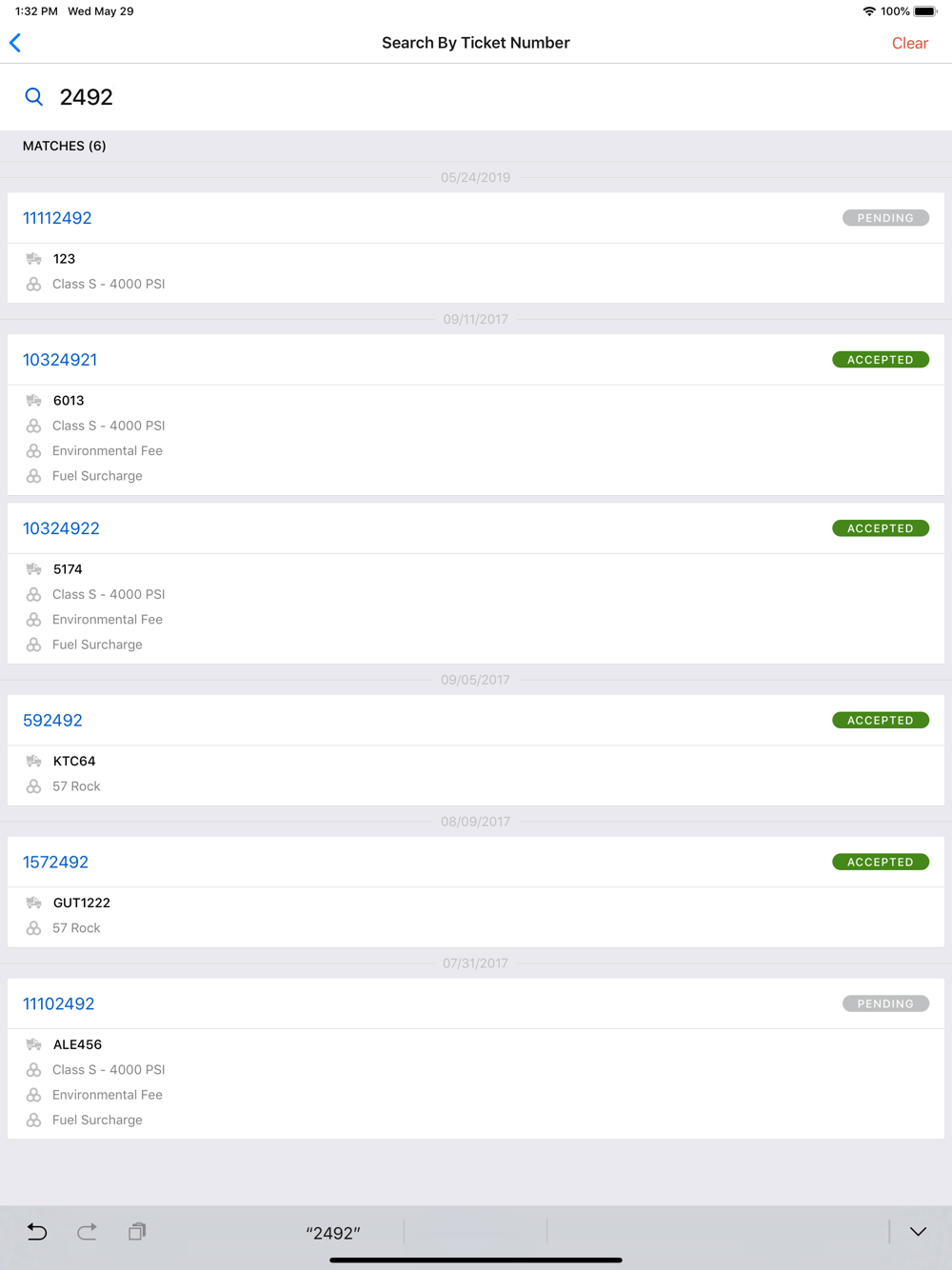Tap the keyboard undo arrow
Viewport: 952px width, 1270px height.
pos(37,1232)
